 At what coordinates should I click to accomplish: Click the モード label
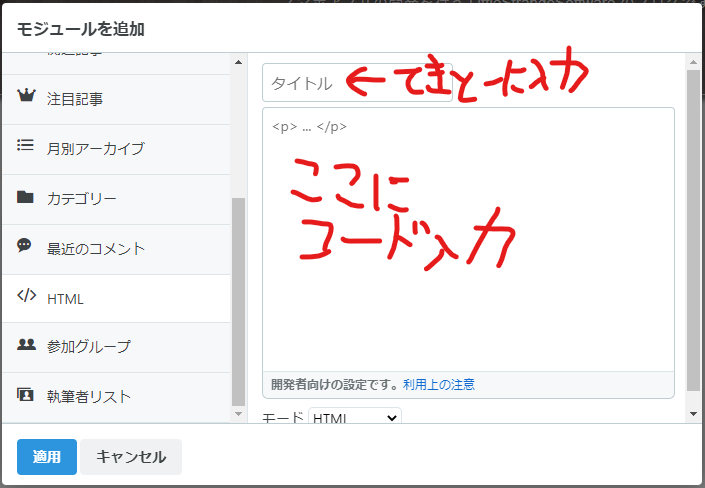coord(283,418)
